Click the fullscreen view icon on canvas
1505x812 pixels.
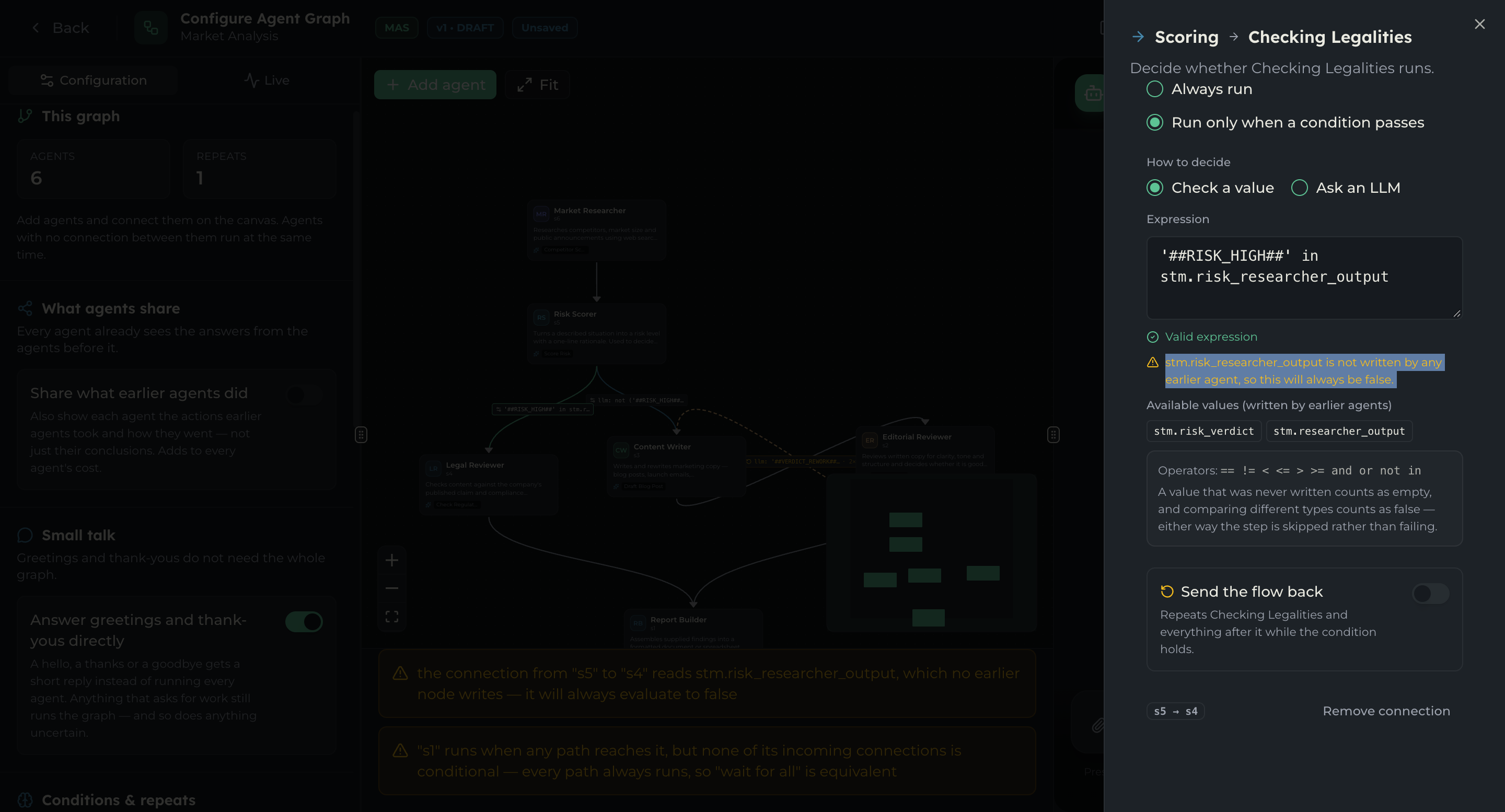click(x=391, y=616)
